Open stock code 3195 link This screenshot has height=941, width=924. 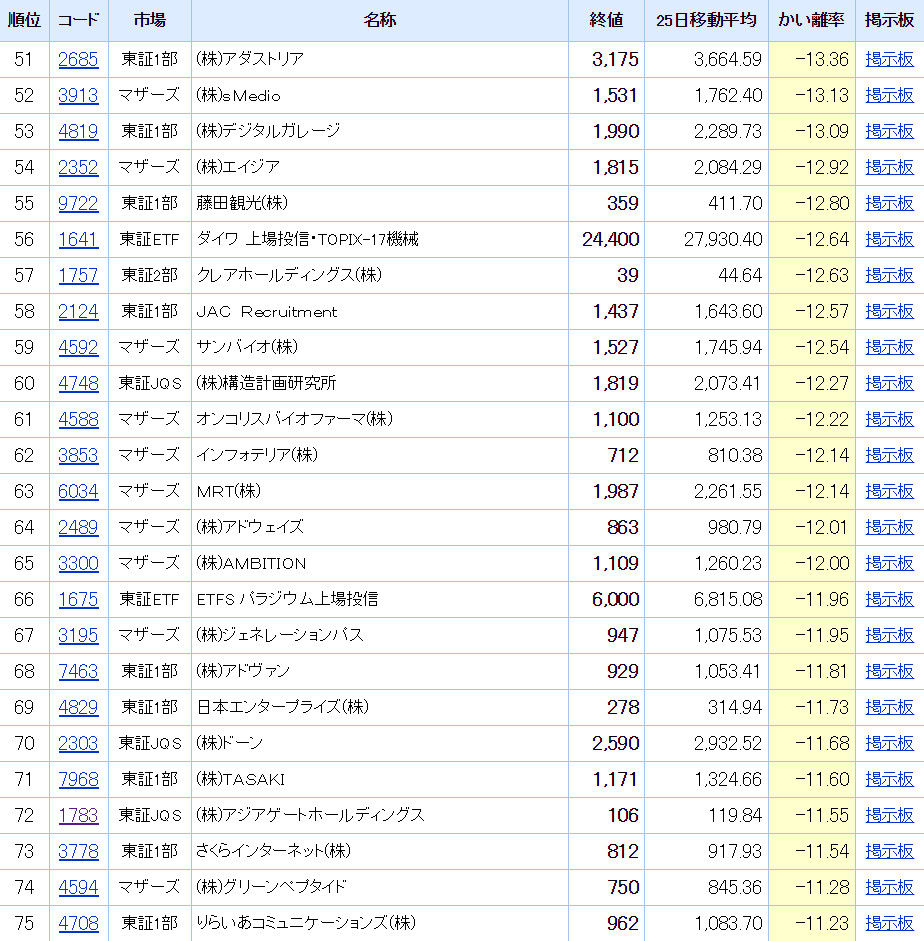click(78, 636)
